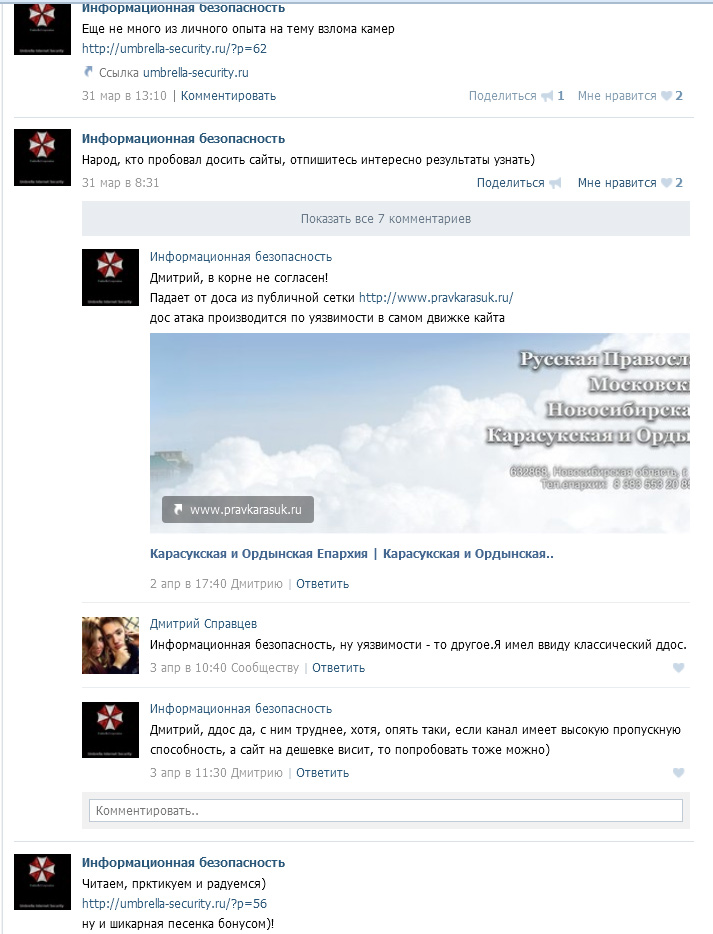Click Комментировать under the 13:10 post

228,96
